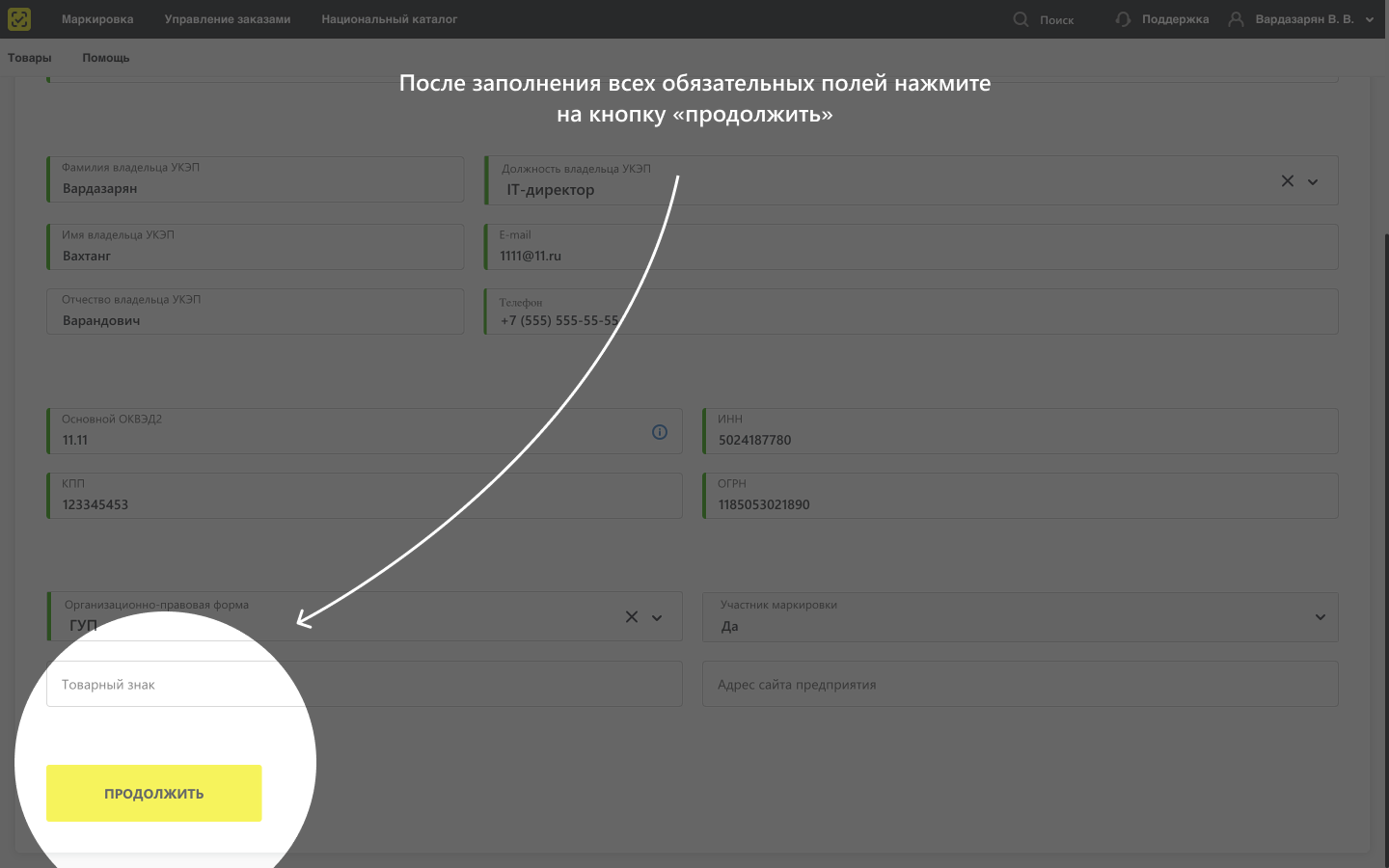Focus the Отчество владельца УКЭП field
This screenshot has width=1389, height=868.
point(256,312)
